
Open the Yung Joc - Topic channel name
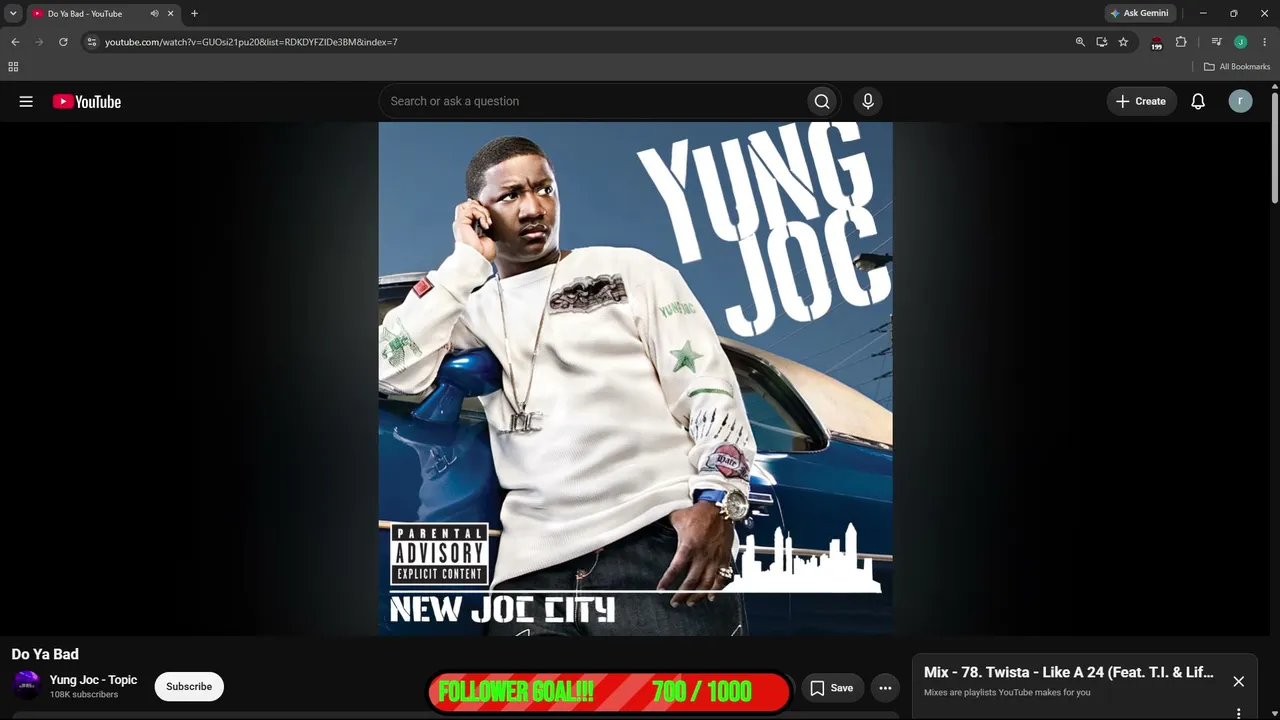point(94,680)
